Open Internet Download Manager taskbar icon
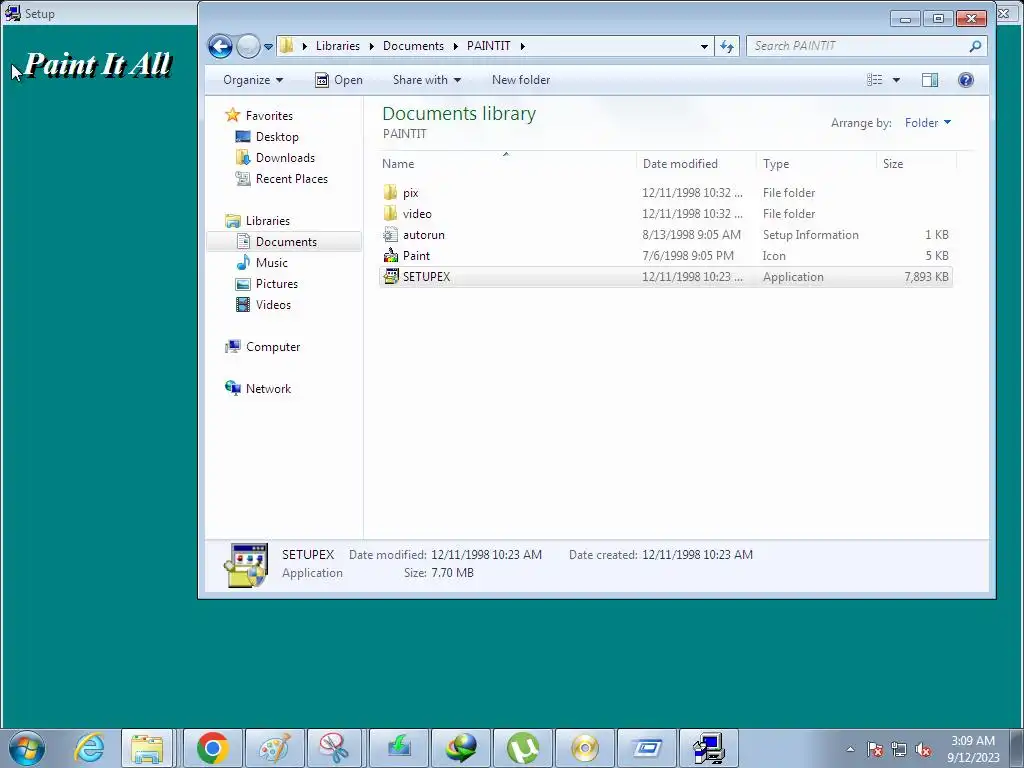1024x768 pixels. click(461, 748)
